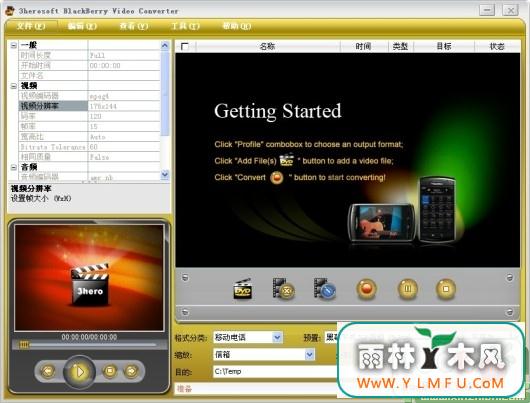Screen dimensions: 530x403
Task: Select the Bitrate Tolerance property row
Action: [x=89, y=147]
